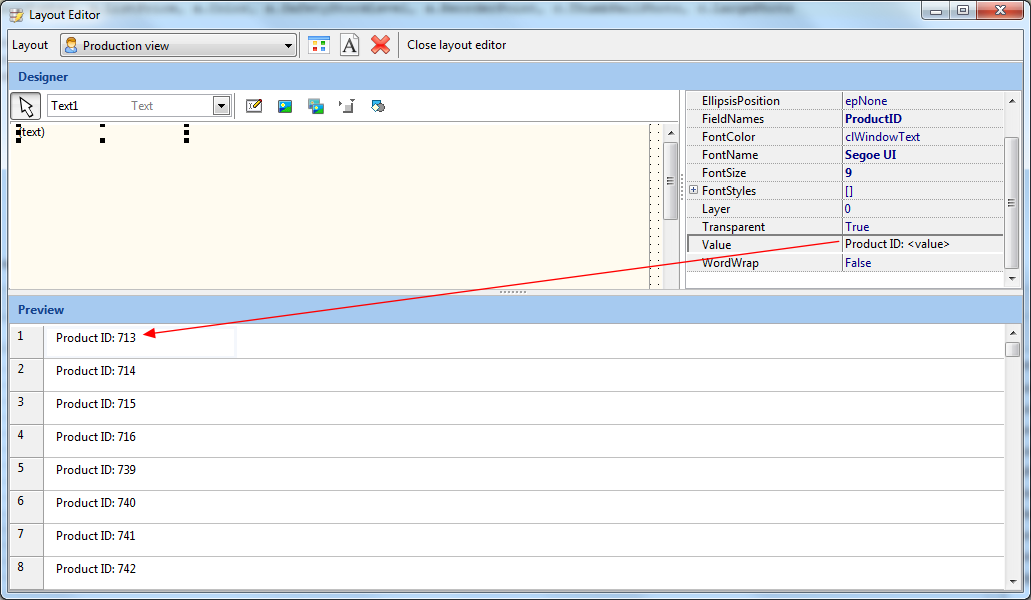Viewport: 1031px width, 600px height.
Task: Click the letter A rename layout icon
Action: coord(349,45)
